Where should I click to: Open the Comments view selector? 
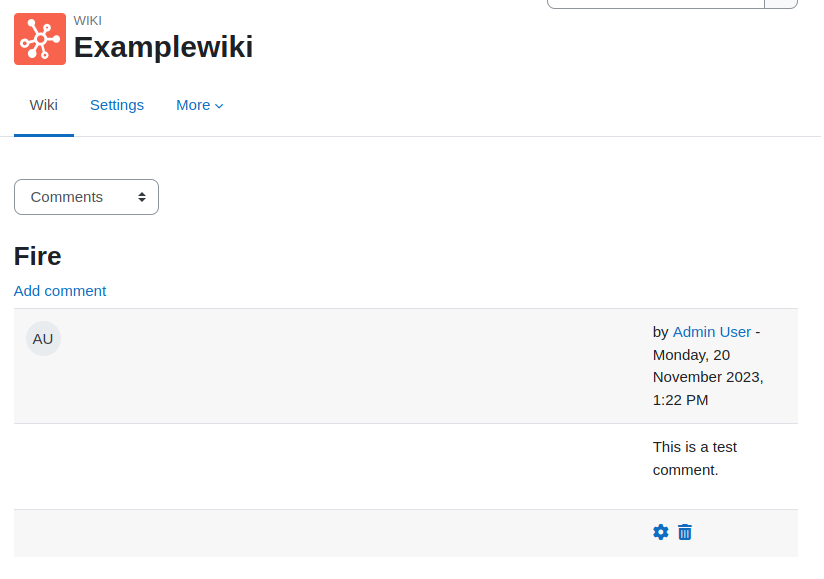pyautogui.click(x=86, y=197)
